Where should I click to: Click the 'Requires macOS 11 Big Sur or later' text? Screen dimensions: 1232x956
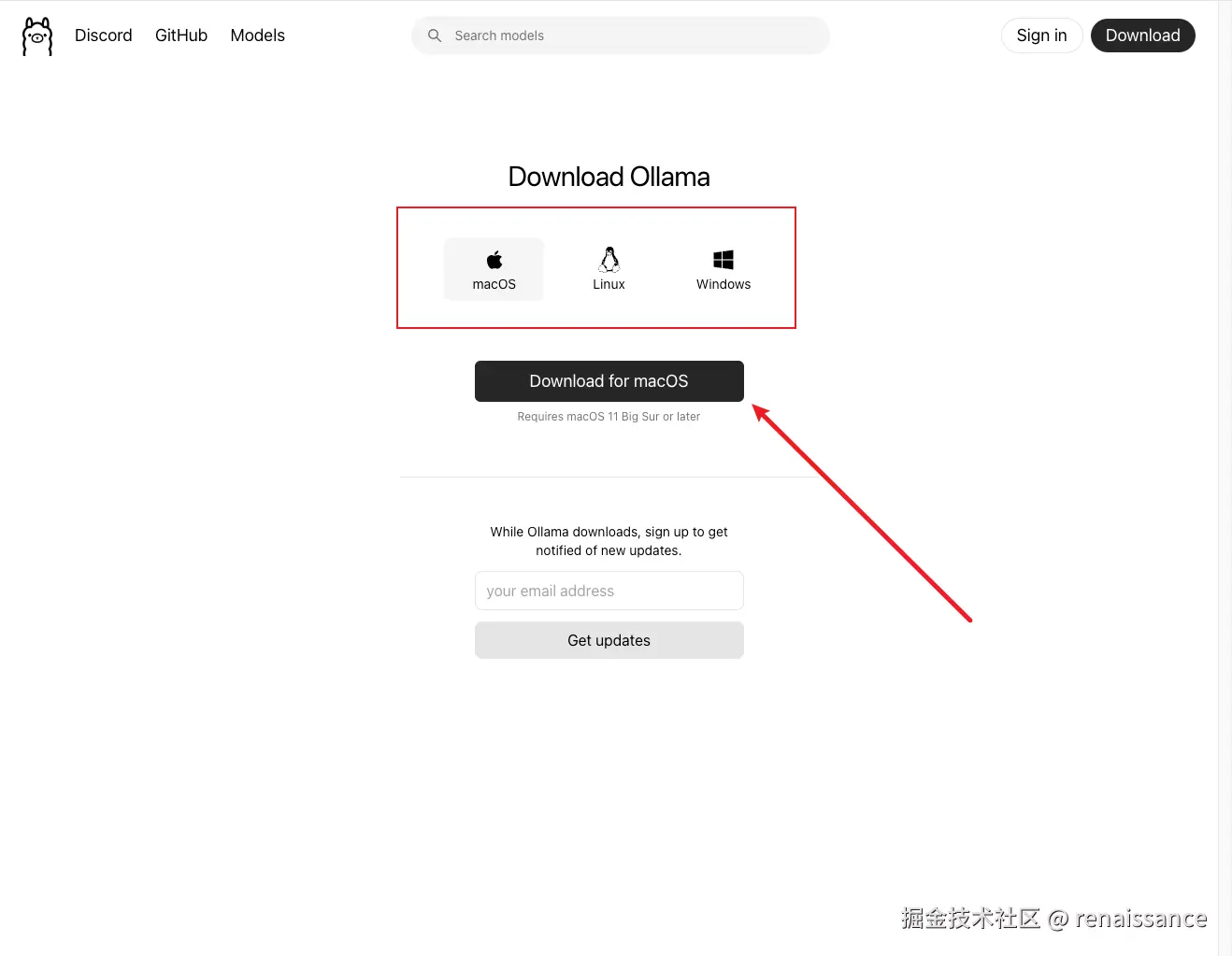coord(609,417)
